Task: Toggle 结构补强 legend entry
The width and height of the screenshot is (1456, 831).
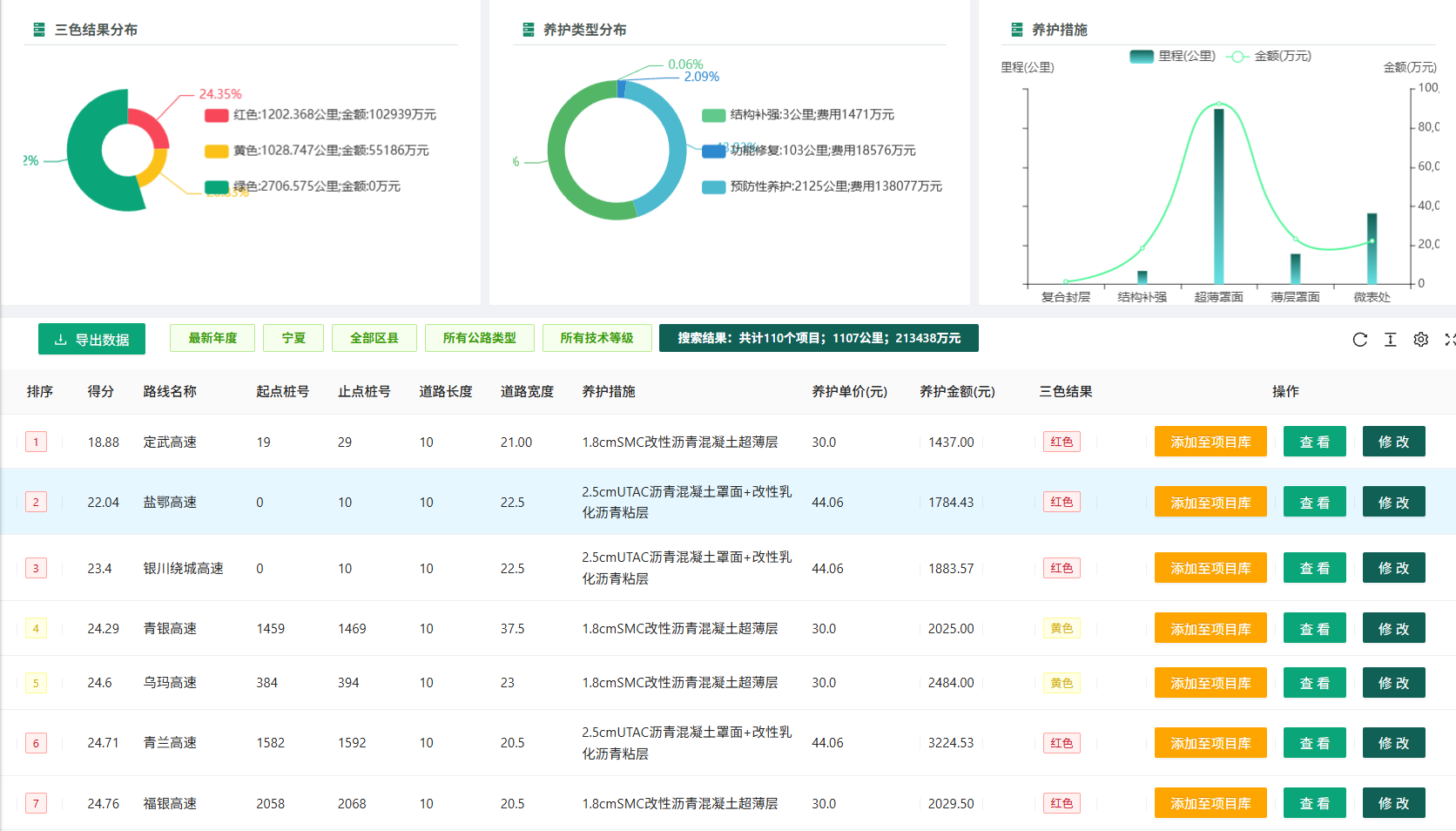Action: point(799,115)
